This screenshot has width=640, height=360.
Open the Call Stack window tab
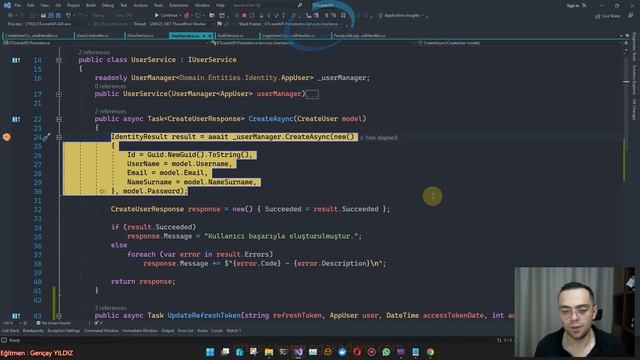coord(11,331)
